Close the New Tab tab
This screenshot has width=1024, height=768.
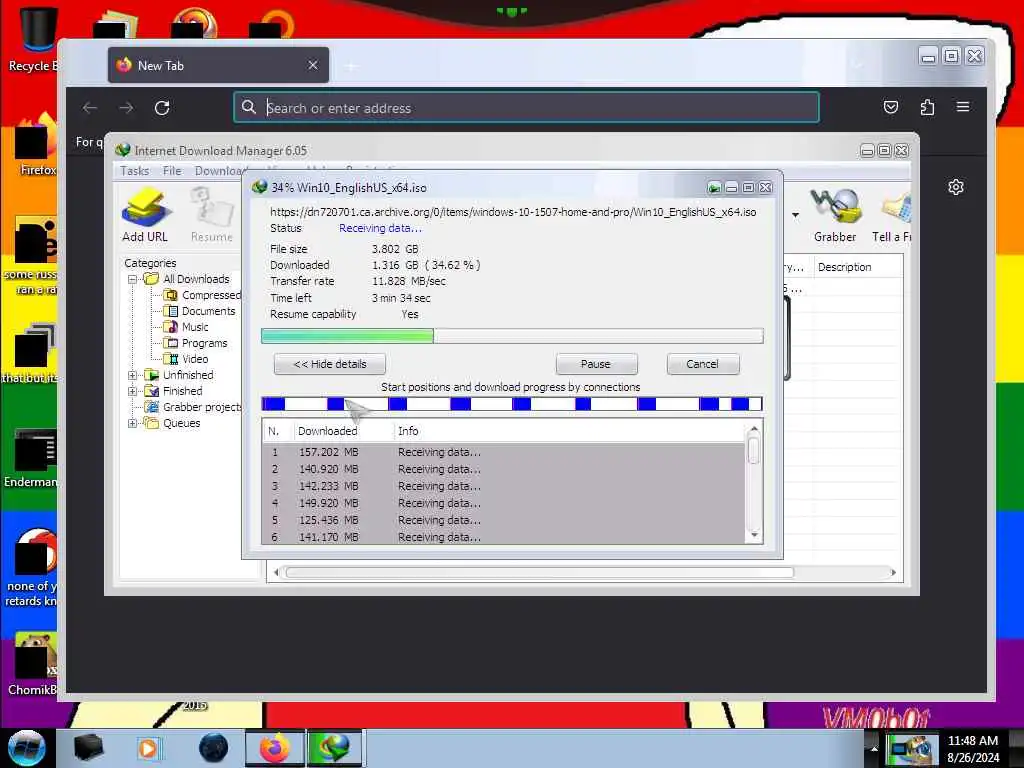313,65
